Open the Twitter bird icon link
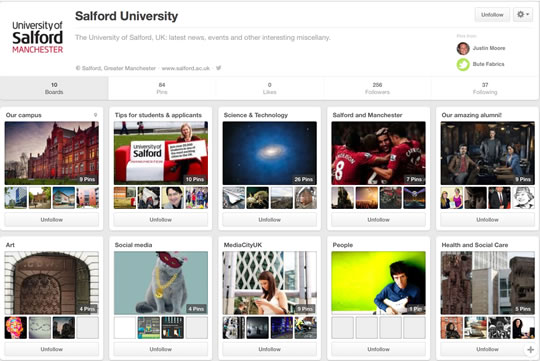 point(218,68)
